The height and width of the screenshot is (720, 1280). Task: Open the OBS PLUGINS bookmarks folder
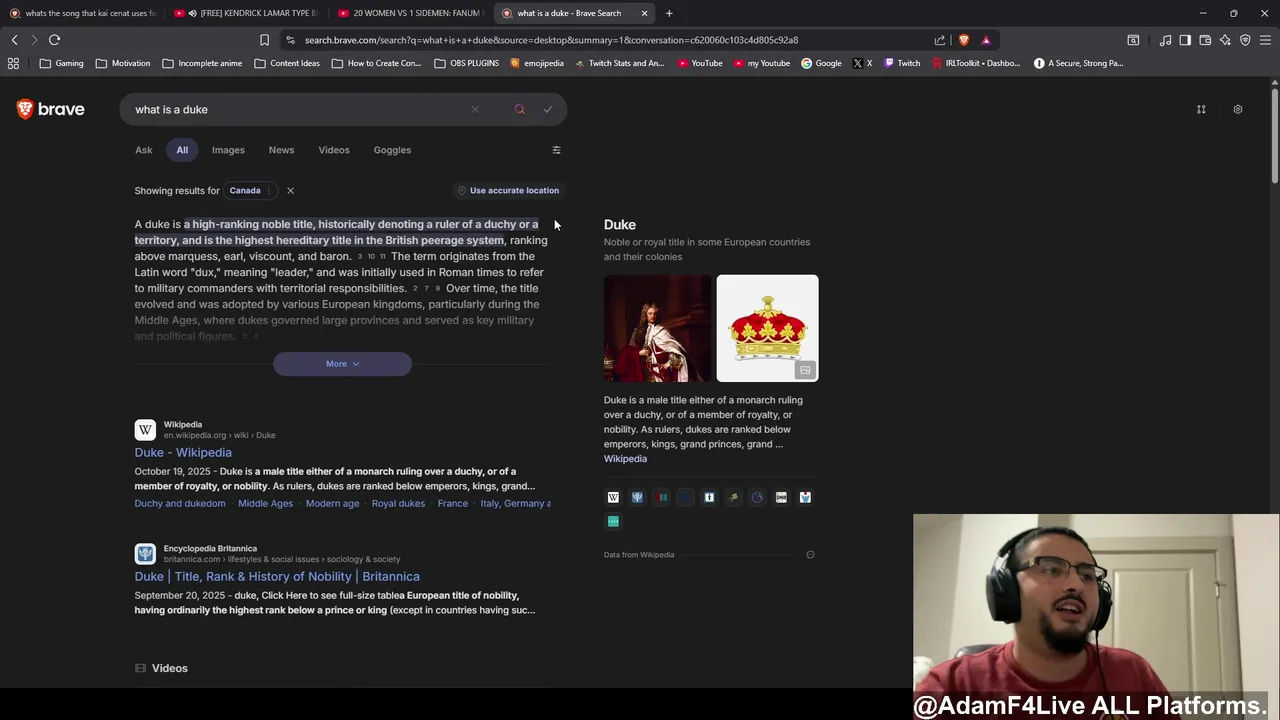pos(467,63)
